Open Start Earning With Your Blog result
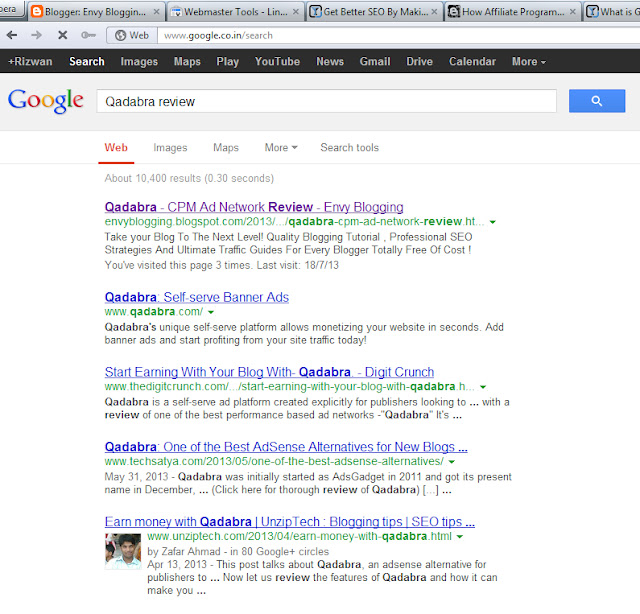640x614 pixels. pos(269,372)
